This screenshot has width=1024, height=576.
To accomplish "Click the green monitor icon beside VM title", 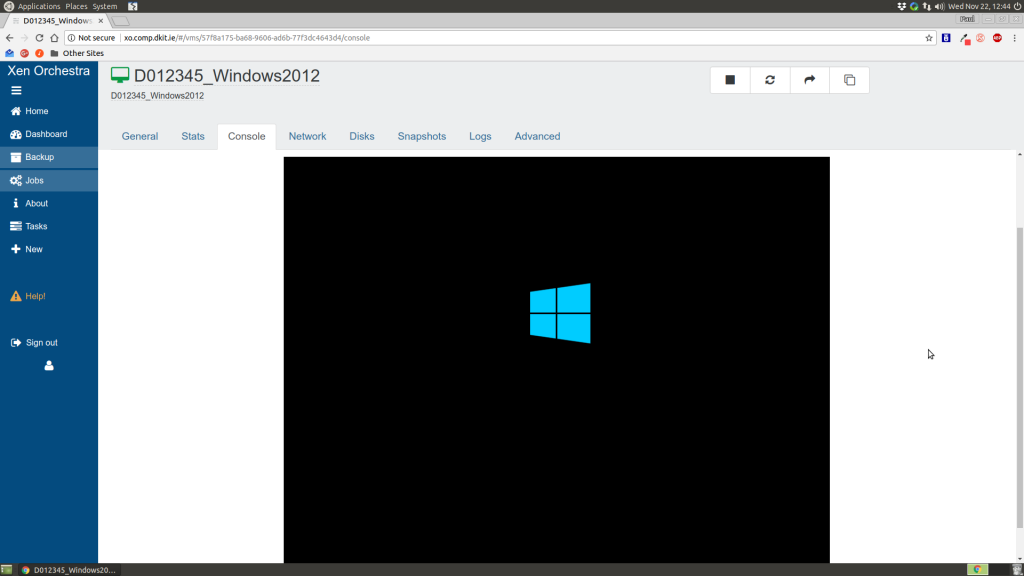I will (120, 75).
